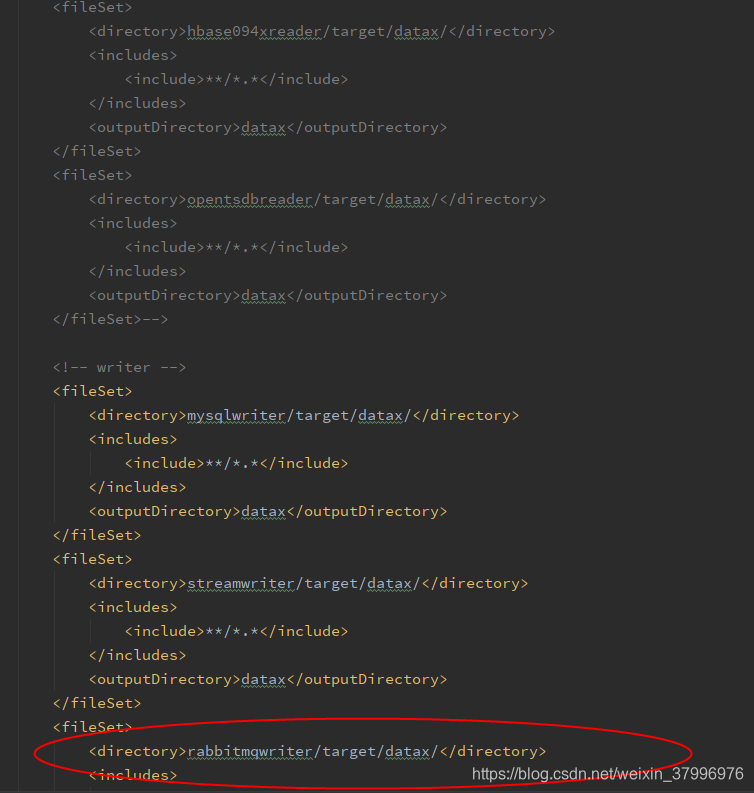Click the <fileSet> tag opening the rabbitmqwriter block
Viewport: 754px width, 793px height.
(93, 727)
